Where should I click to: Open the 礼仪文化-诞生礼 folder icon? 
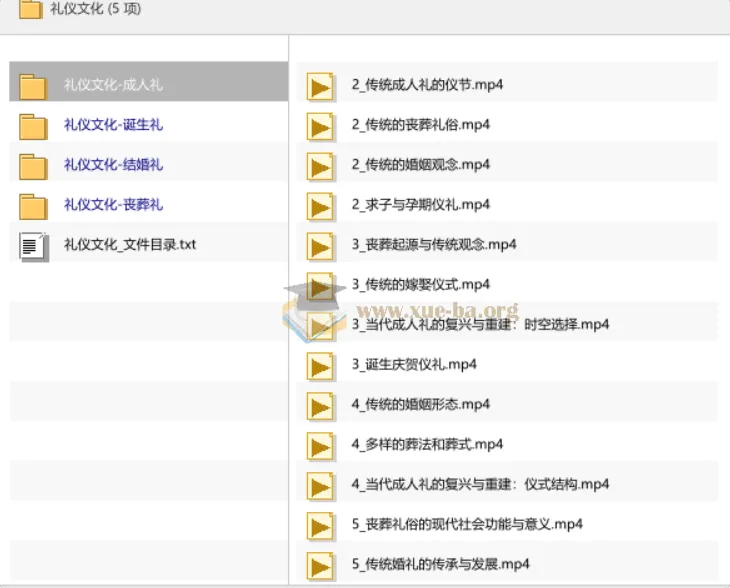[x=33, y=127]
